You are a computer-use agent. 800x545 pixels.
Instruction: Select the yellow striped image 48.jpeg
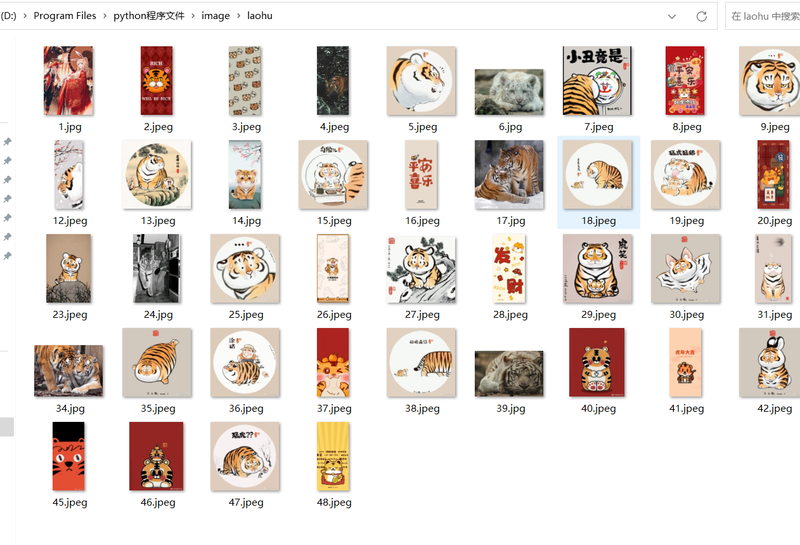click(333, 457)
